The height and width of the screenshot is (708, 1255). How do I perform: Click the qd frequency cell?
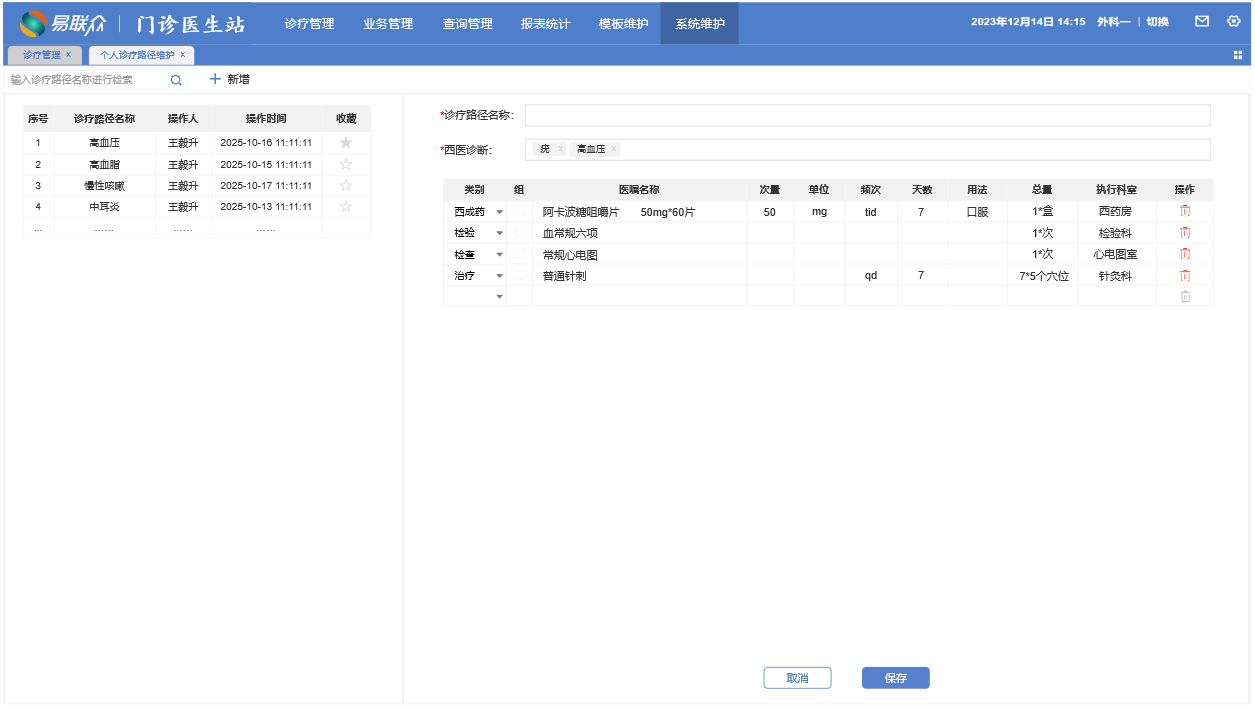point(871,276)
